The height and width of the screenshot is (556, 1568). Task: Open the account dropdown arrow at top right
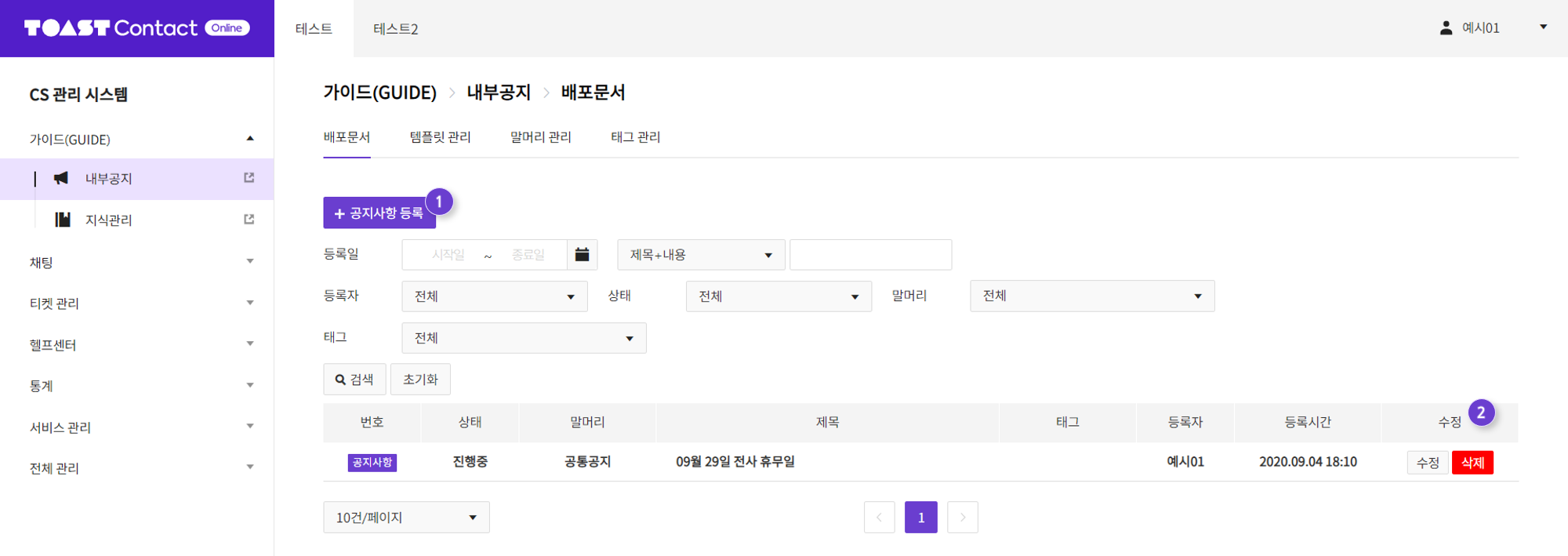point(1543,27)
